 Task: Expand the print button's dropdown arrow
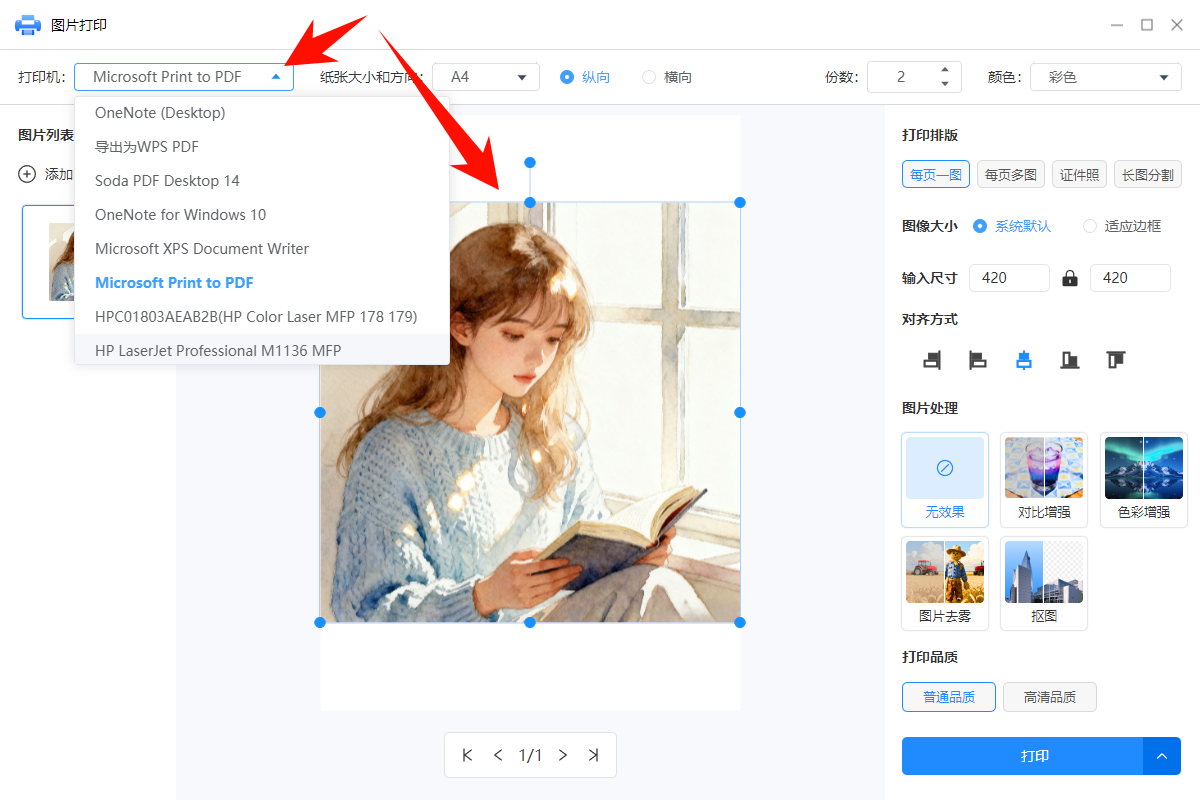click(1162, 756)
